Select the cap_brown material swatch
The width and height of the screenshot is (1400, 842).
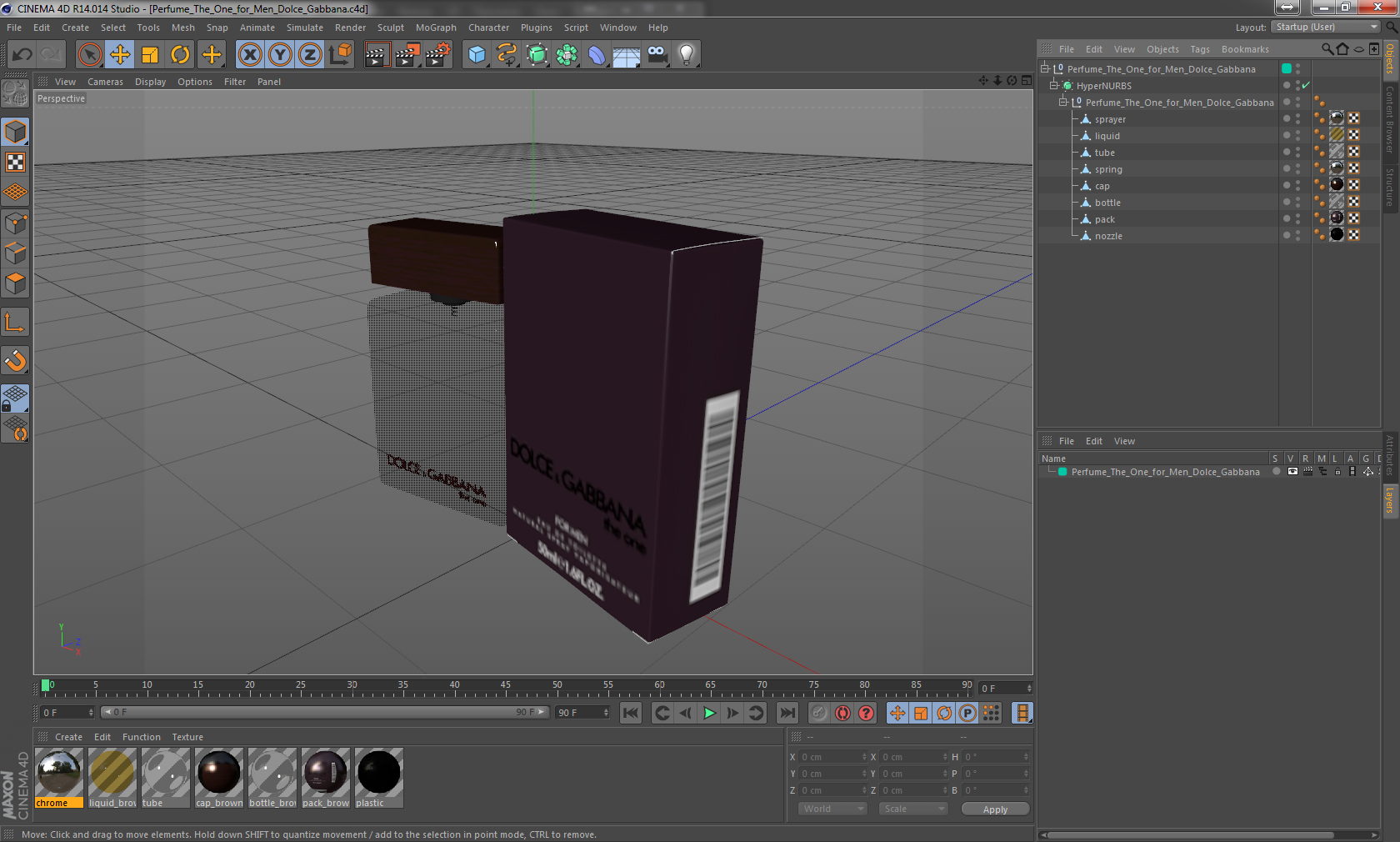[219, 778]
